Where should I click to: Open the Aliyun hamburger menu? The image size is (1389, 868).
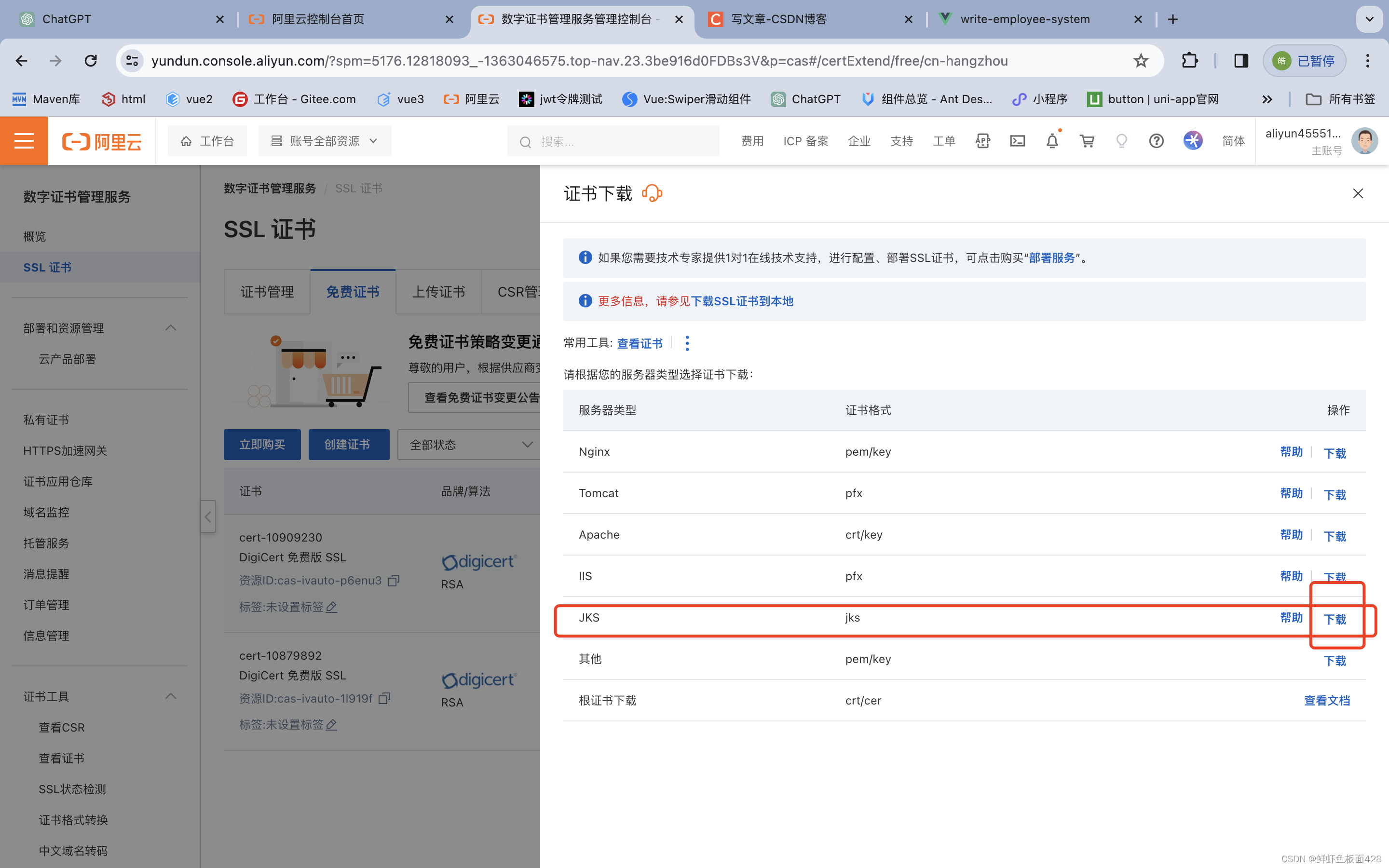(x=24, y=141)
